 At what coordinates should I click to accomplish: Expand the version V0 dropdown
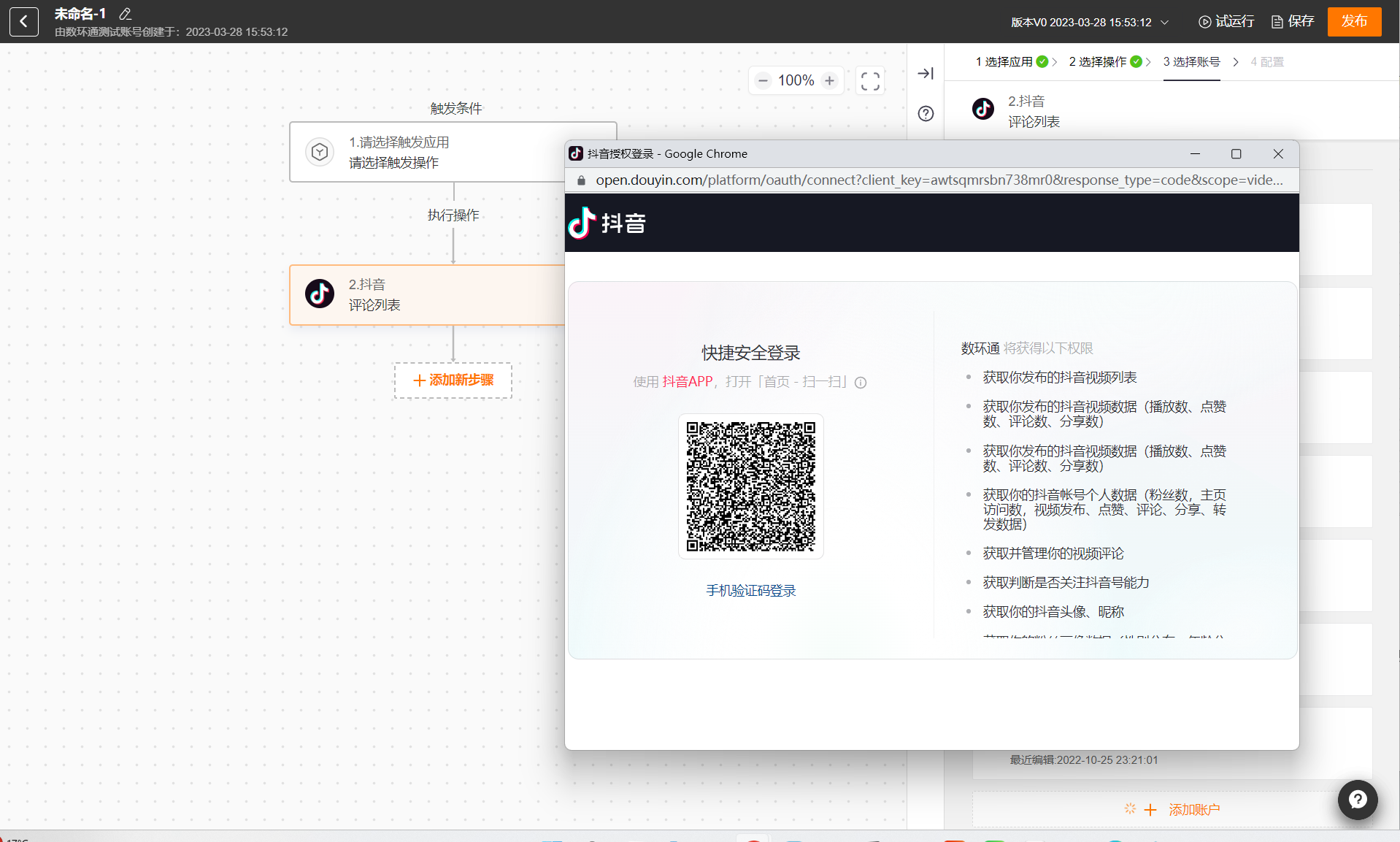pyautogui.click(x=1165, y=23)
